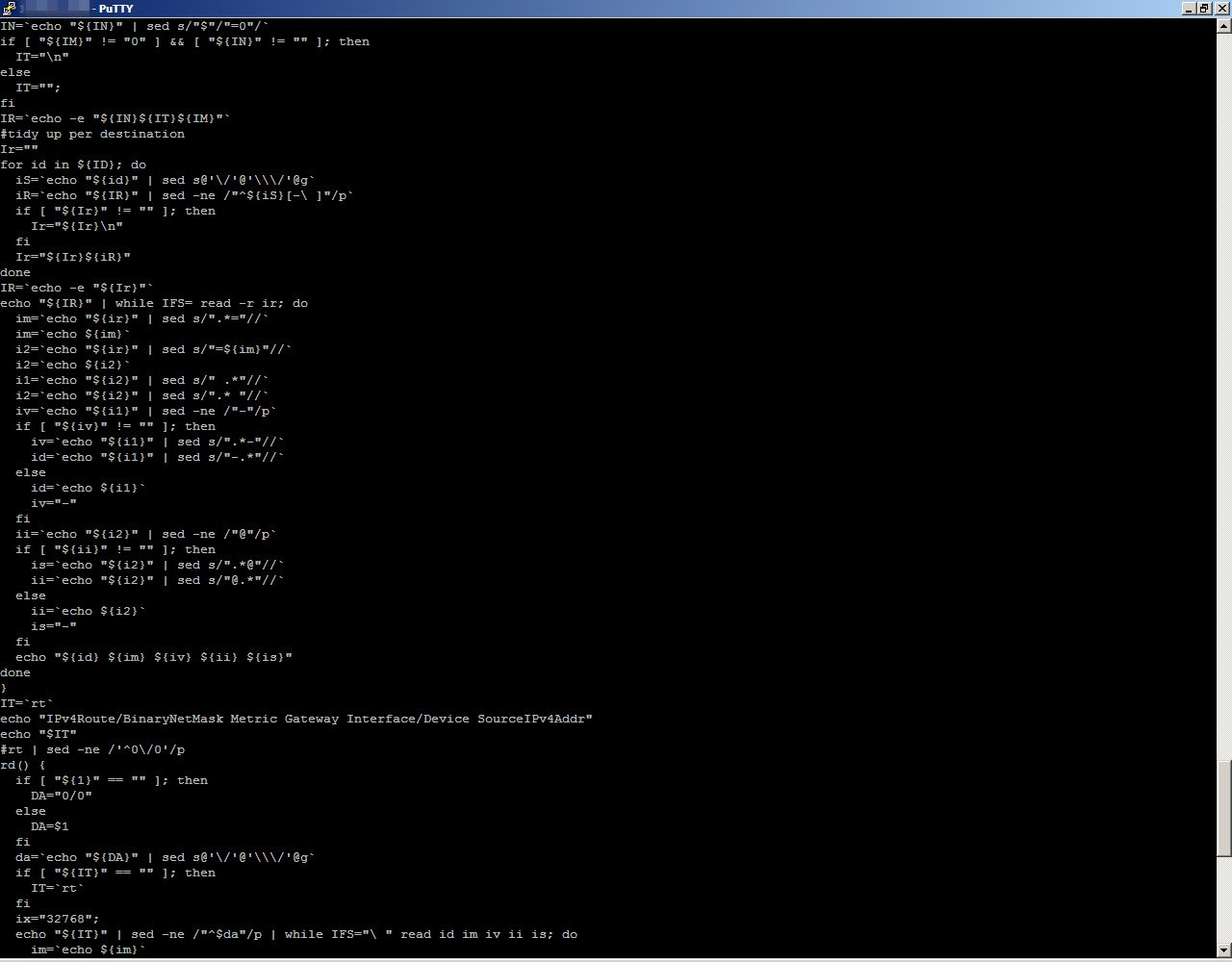The image size is (1232, 962).
Task: Click the 'for id in ${ID}; do' line
Action: click(73, 165)
